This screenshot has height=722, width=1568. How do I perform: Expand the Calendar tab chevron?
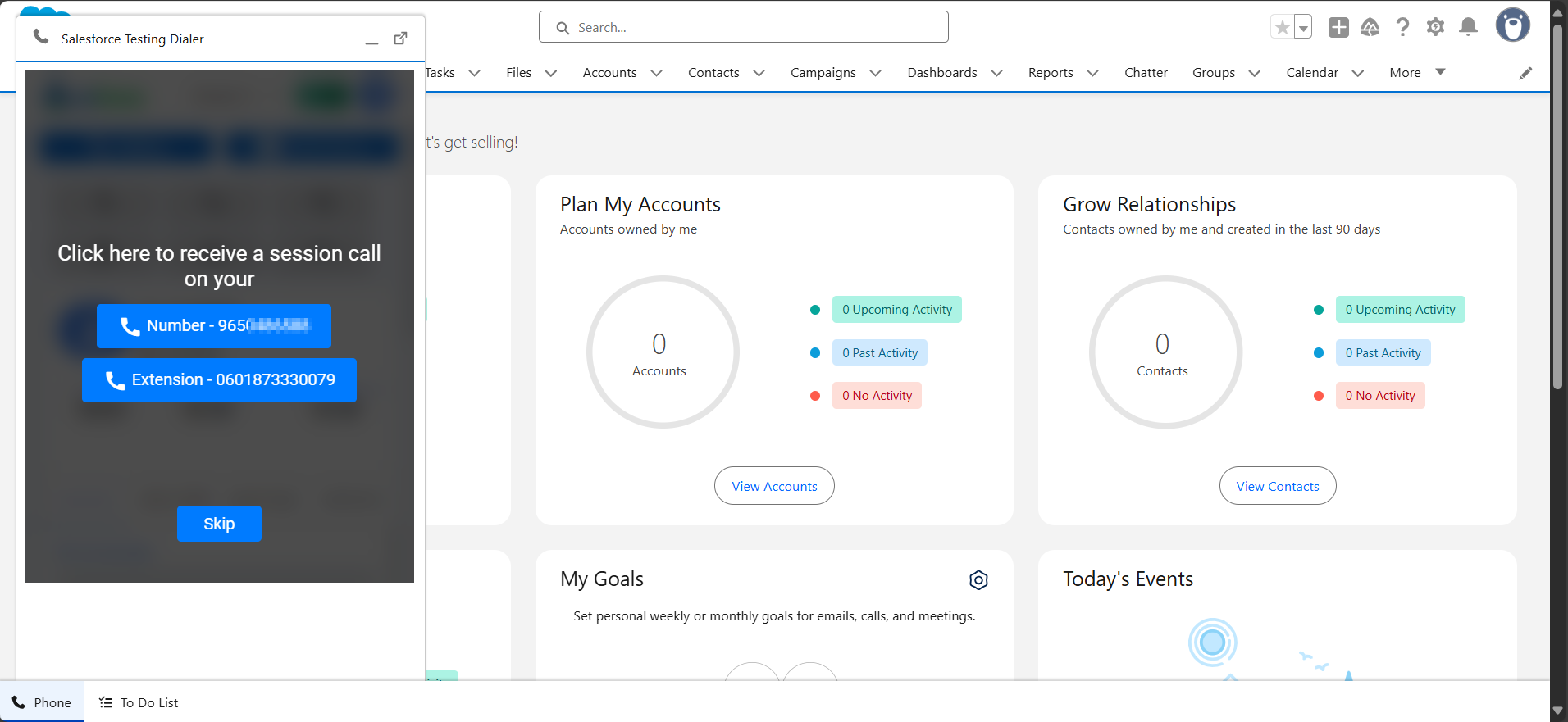pyautogui.click(x=1357, y=73)
